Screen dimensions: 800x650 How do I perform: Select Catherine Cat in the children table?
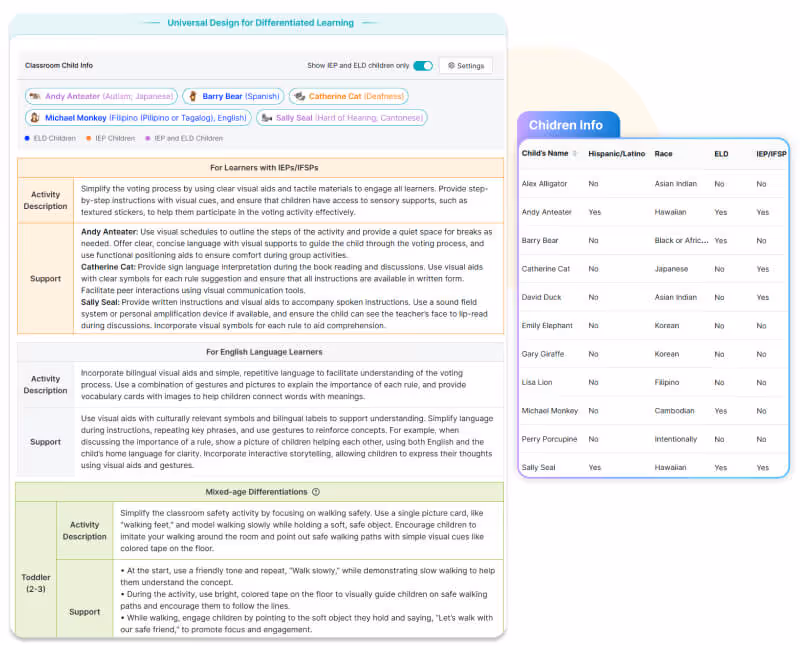(x=545, y=269)
